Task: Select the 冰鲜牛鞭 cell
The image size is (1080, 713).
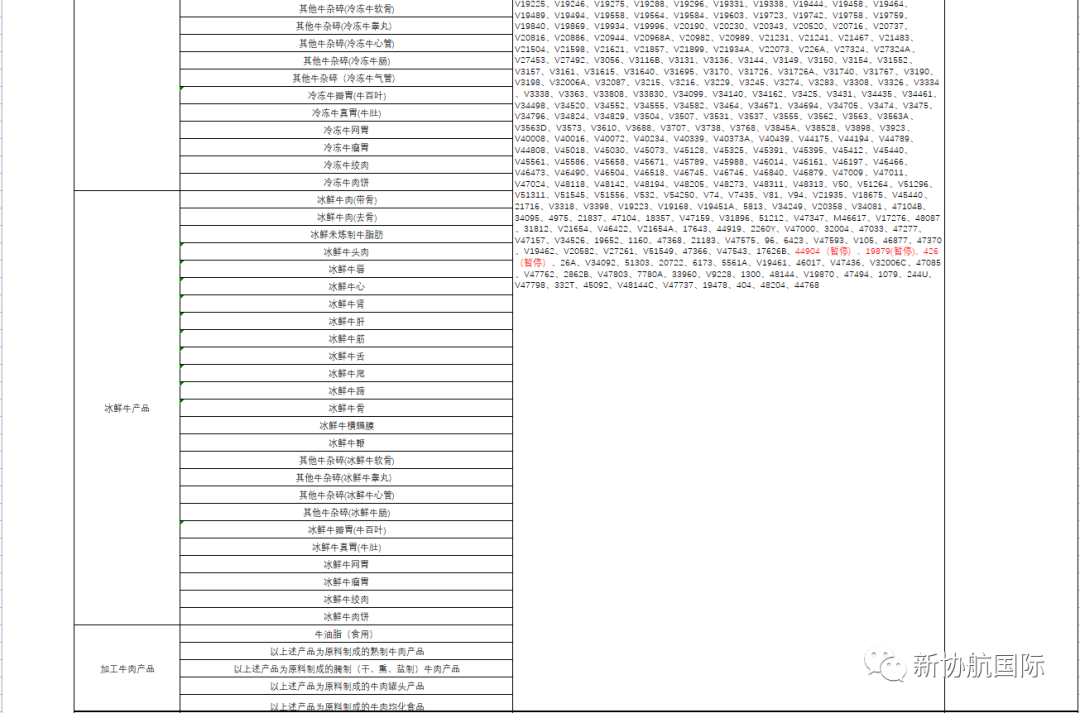Action: [346, 443]
